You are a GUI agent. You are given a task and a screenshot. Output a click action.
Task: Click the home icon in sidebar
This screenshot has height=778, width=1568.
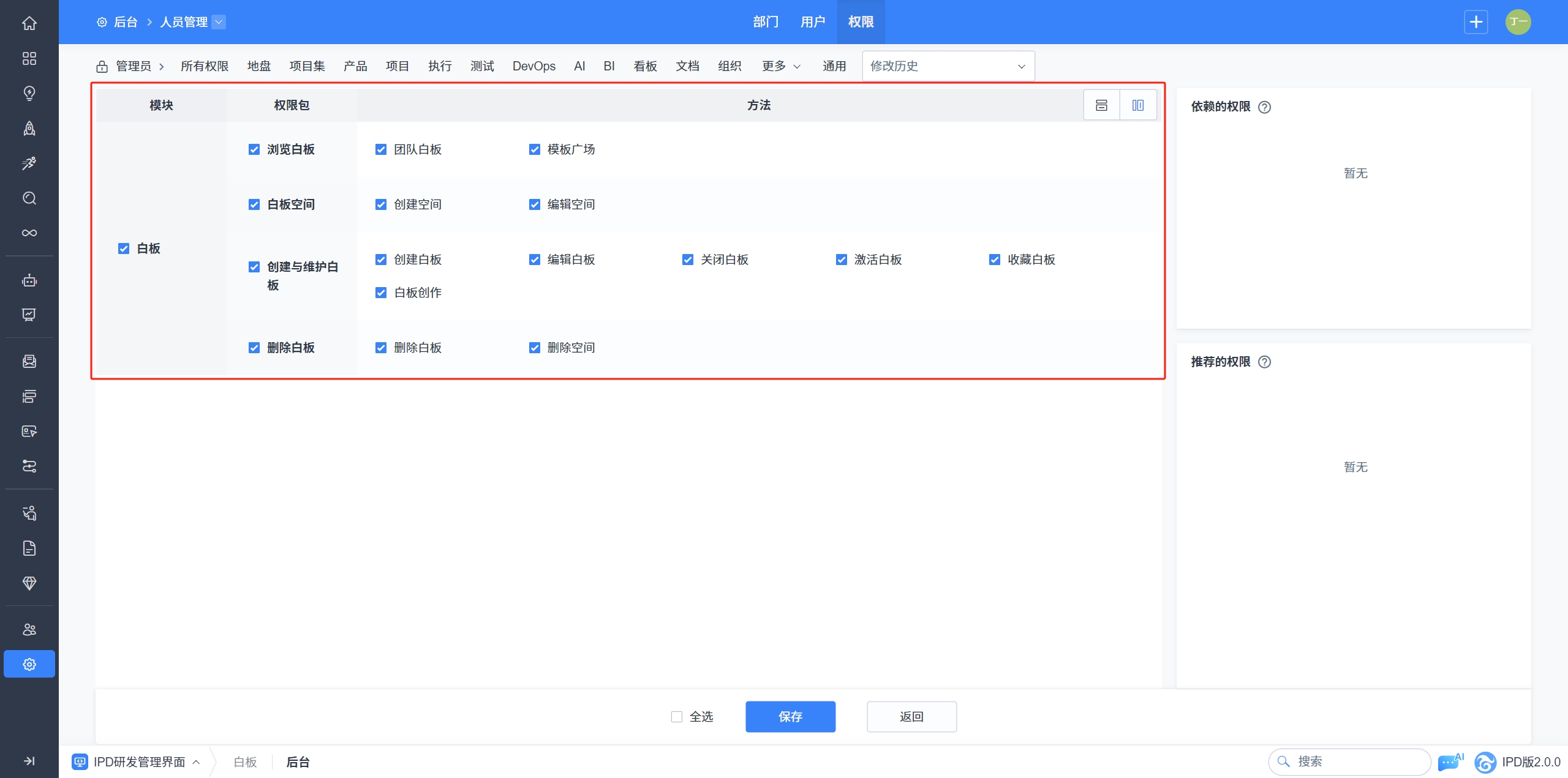coord(29,23)
